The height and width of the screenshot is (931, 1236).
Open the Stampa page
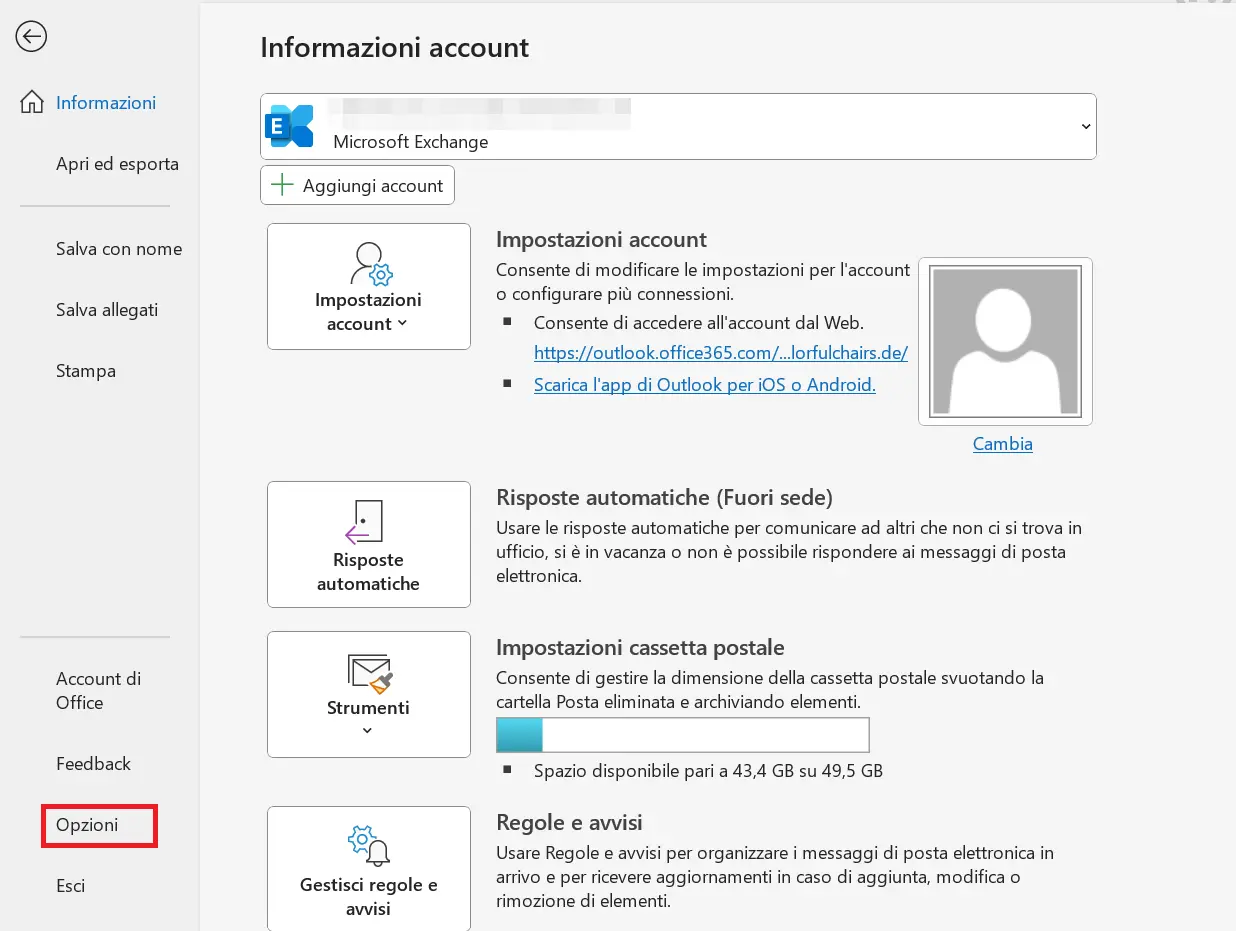pyautogui.click(x=86, y=371)
